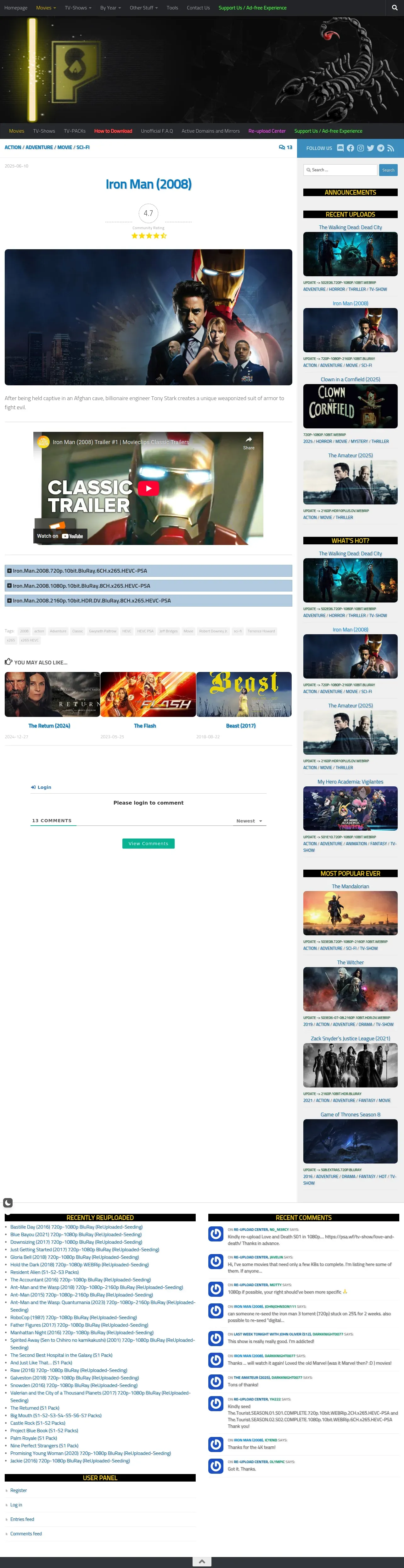Viewport: 404px width, 1568px height.
Task: Click the Login icon link above comments
Action: 42,787
